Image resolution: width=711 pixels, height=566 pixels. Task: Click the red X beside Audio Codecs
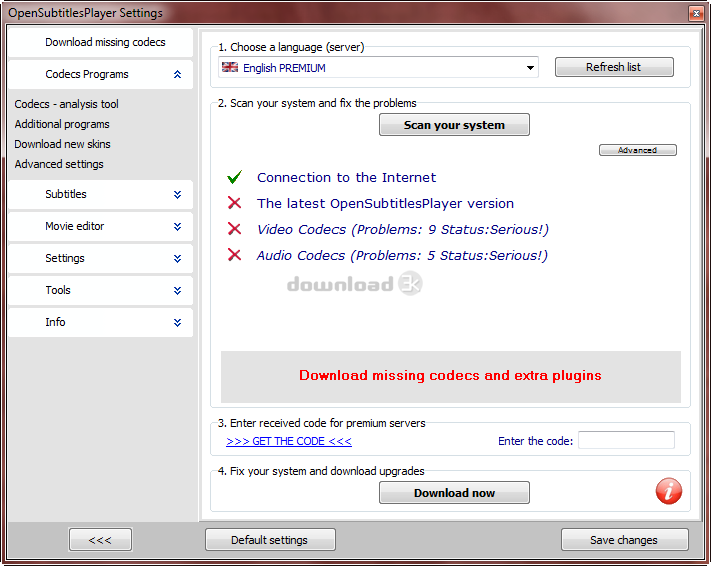tap(234, 255)
